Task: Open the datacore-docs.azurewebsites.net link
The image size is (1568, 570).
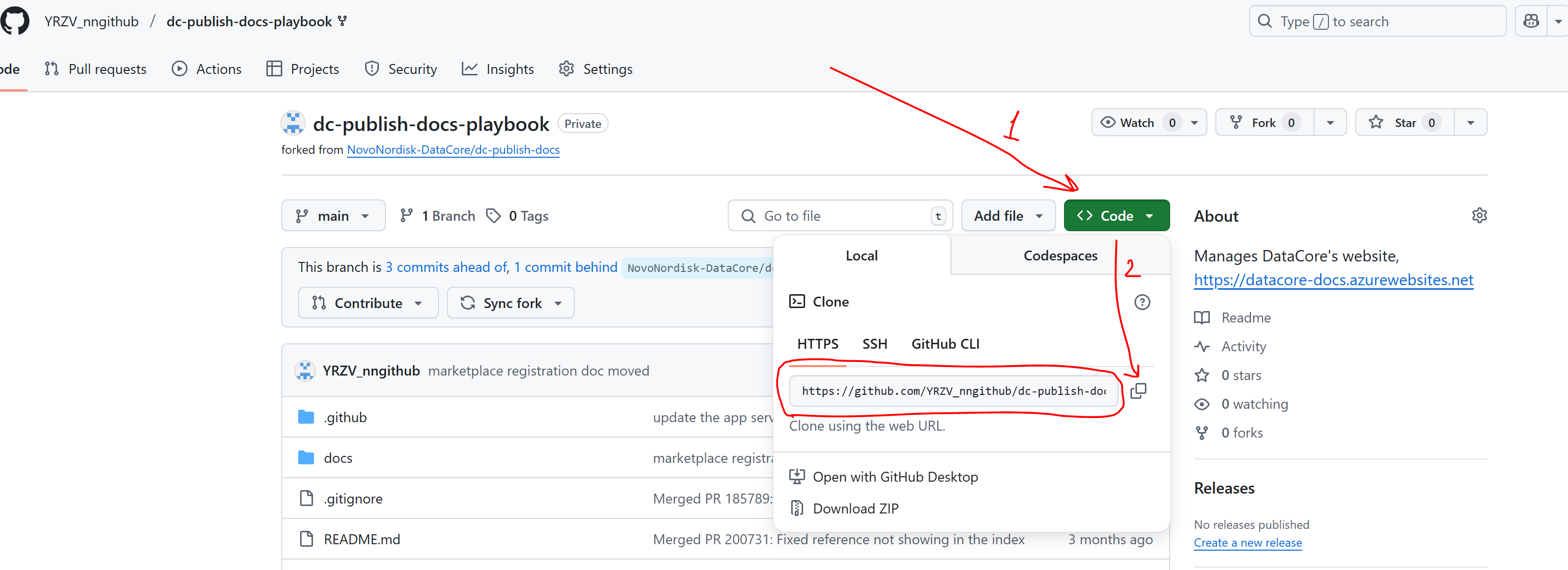Action: point(1333,279)
